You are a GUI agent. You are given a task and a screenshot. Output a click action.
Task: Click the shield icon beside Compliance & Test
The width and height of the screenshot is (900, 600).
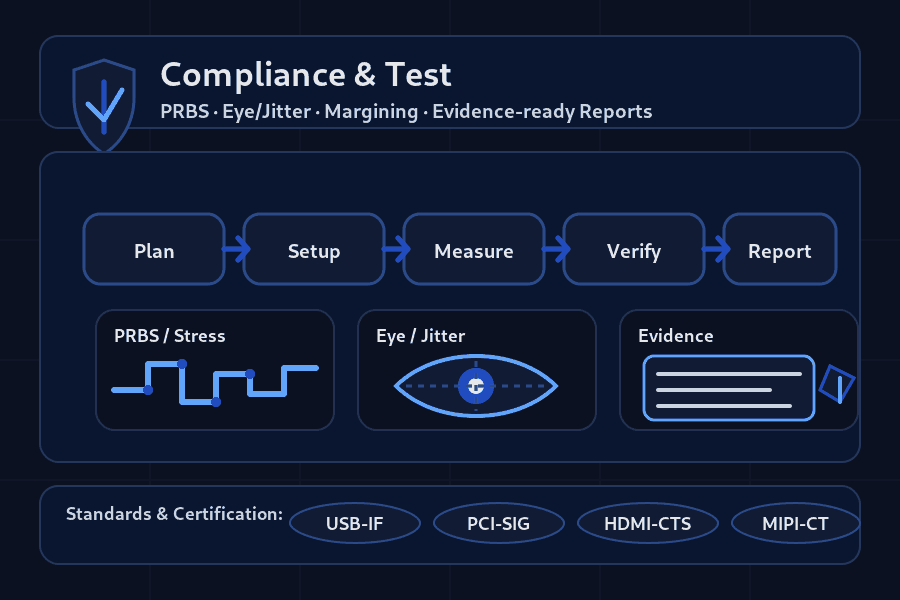(x=104, y=105)
